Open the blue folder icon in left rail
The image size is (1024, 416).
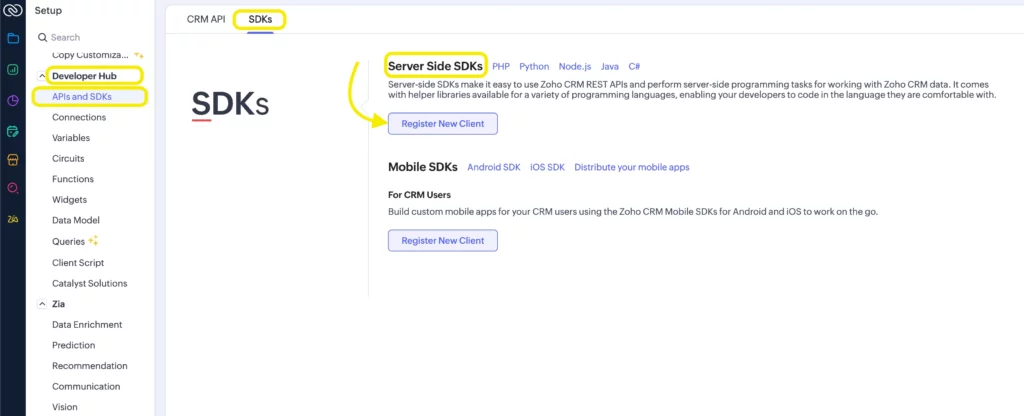click(x=12, y=38)
